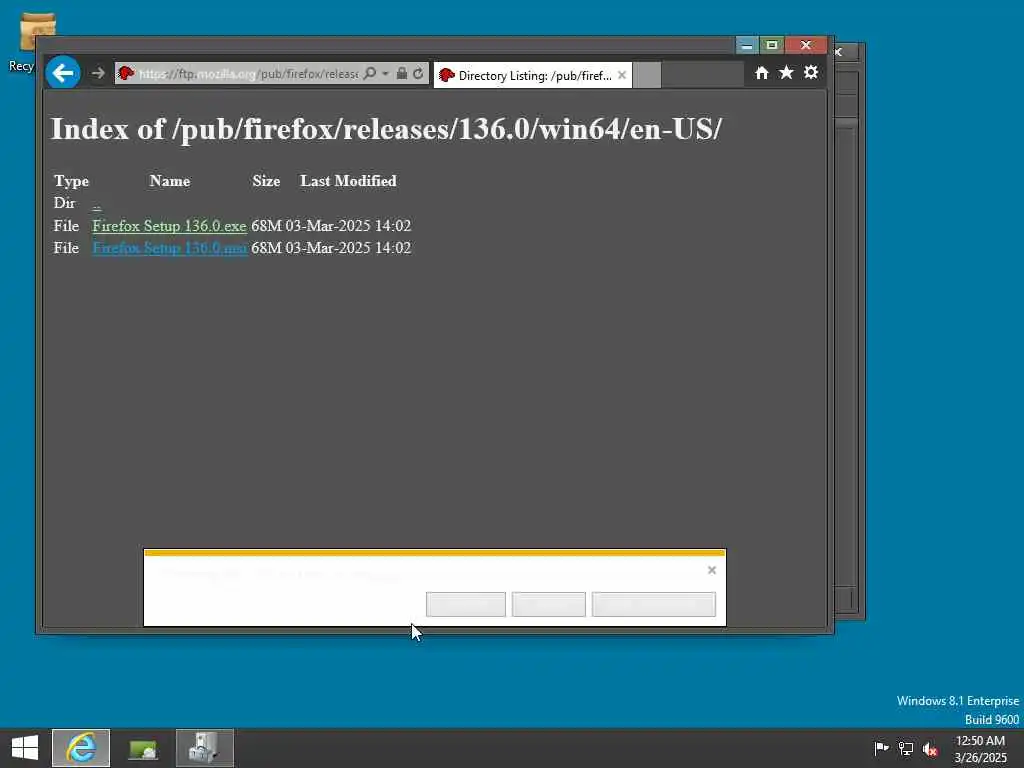Open the green picture taskbar app

click(x=143, y=748)
